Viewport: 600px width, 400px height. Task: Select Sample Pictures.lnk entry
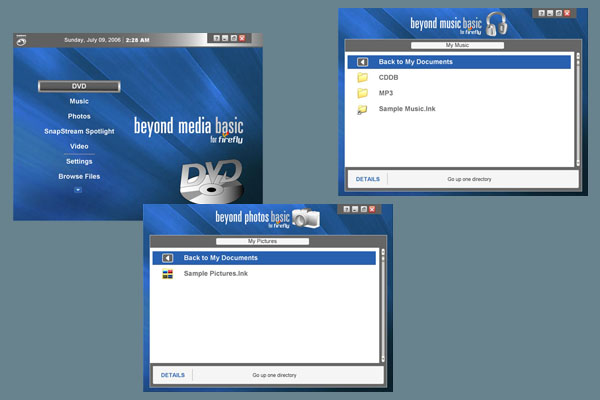[x=216, y=274]
